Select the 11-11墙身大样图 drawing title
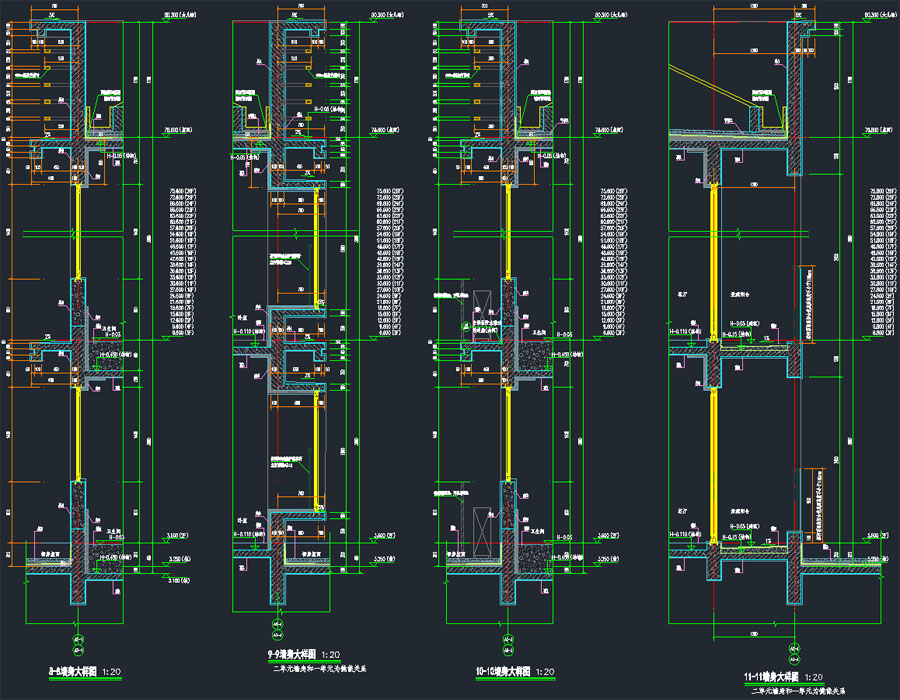This screenshot has height=700, width=900. pos(771,677)
